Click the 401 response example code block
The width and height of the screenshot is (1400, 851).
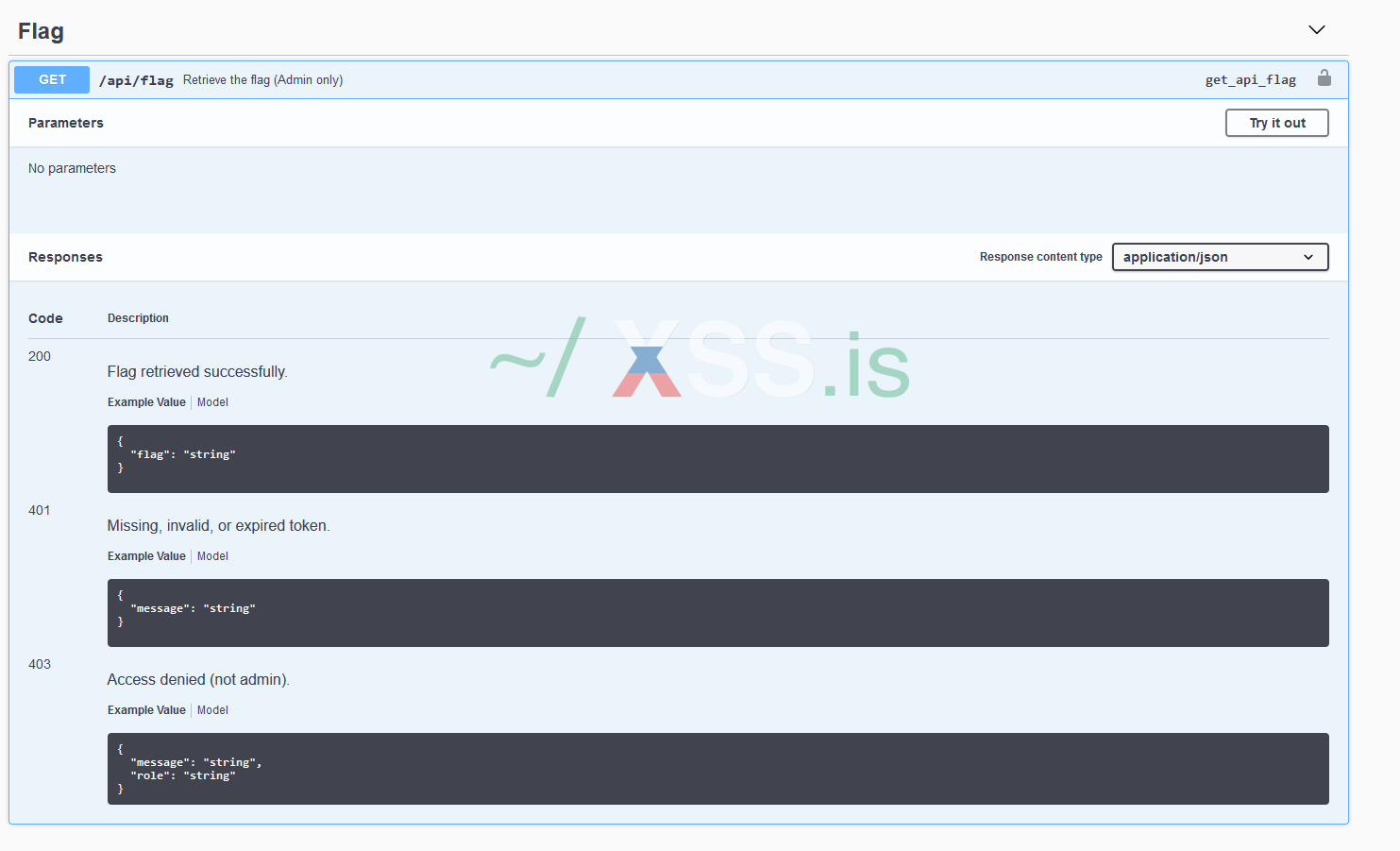tap(718, 613)
